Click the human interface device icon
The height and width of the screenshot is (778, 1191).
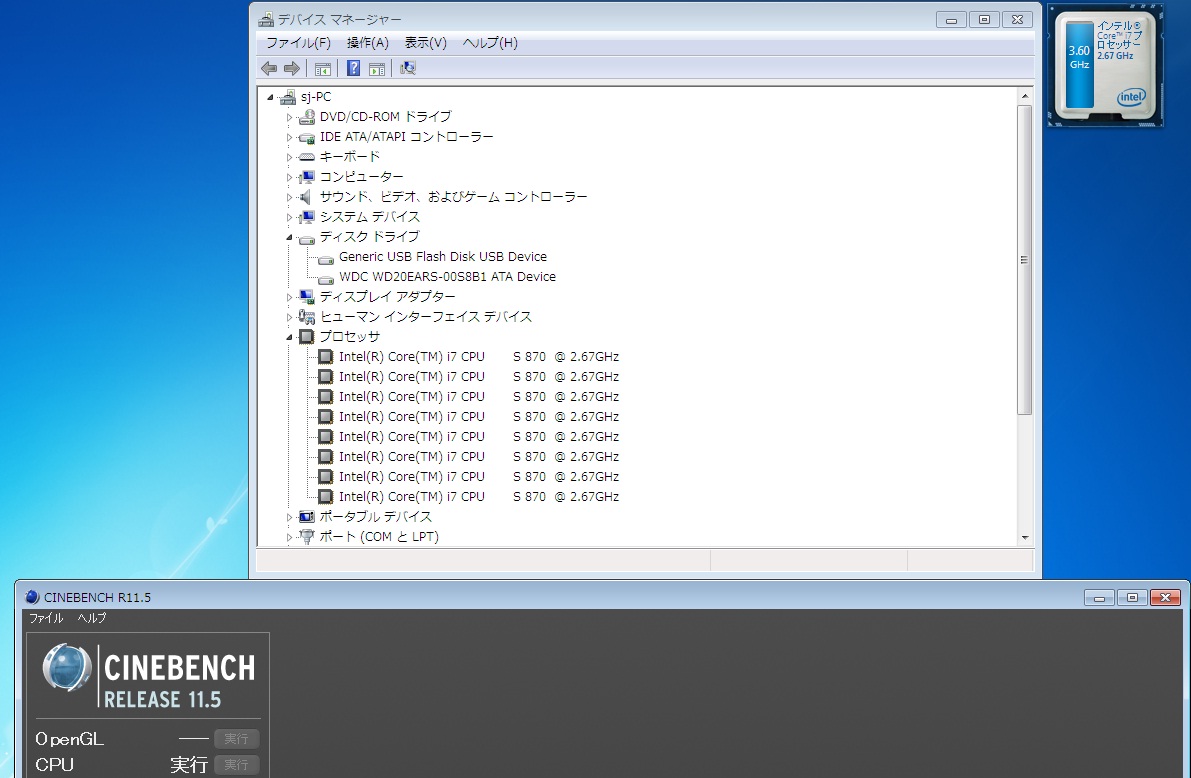307,317
